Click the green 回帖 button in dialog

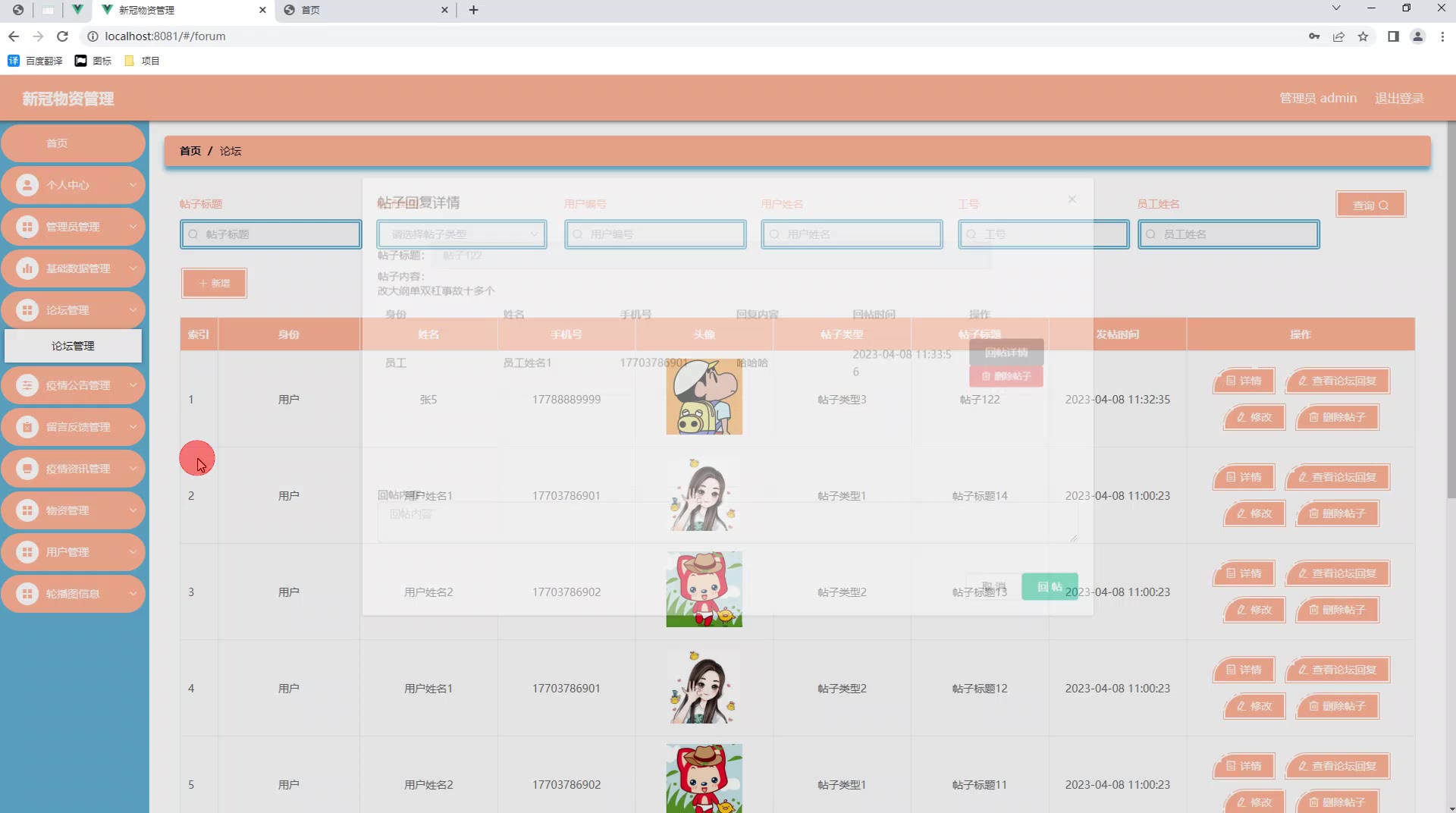pos(1050,587)
